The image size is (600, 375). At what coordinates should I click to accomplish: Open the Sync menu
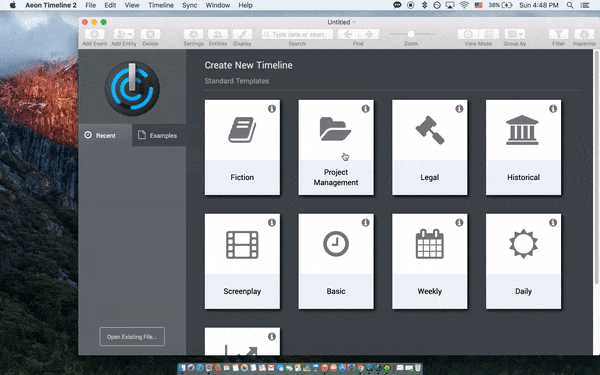(189, 5)
